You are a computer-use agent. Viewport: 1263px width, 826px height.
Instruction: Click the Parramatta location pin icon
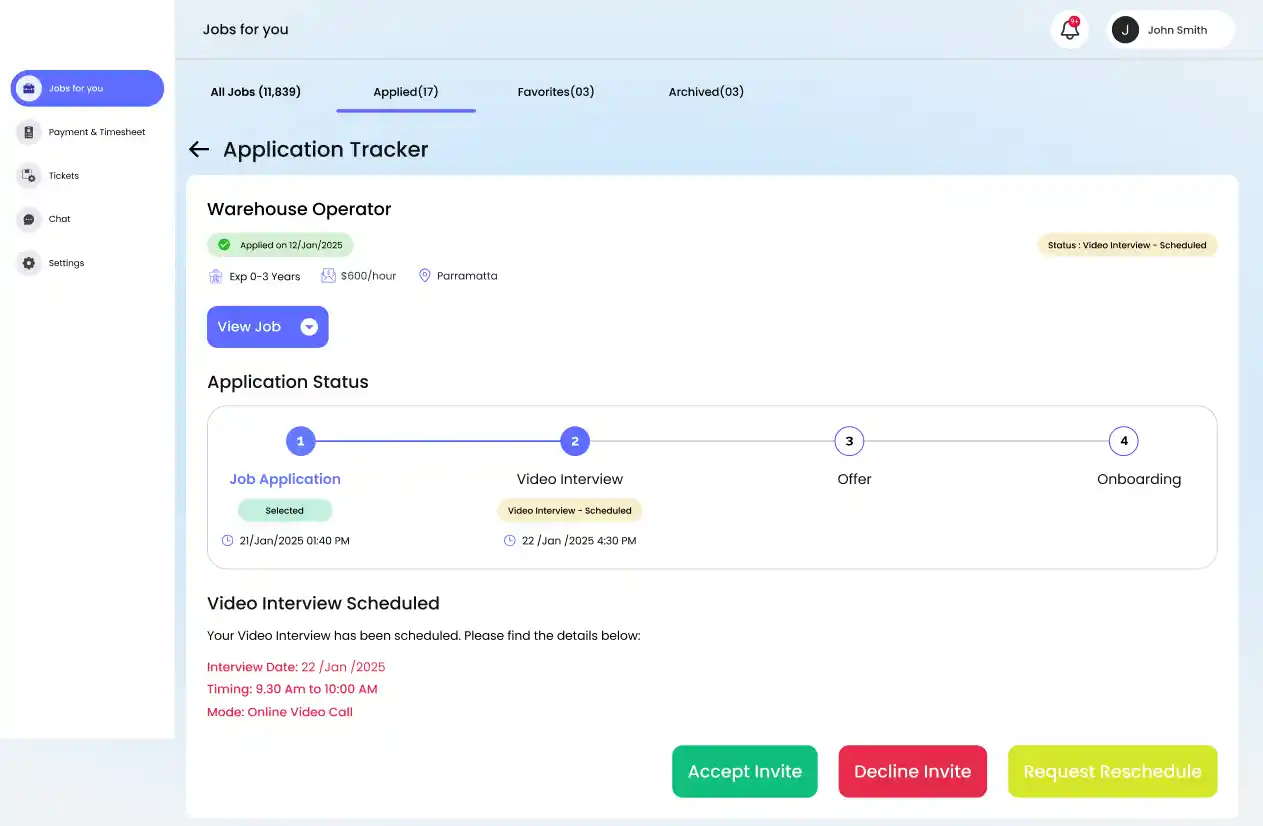tap(424, 276)
